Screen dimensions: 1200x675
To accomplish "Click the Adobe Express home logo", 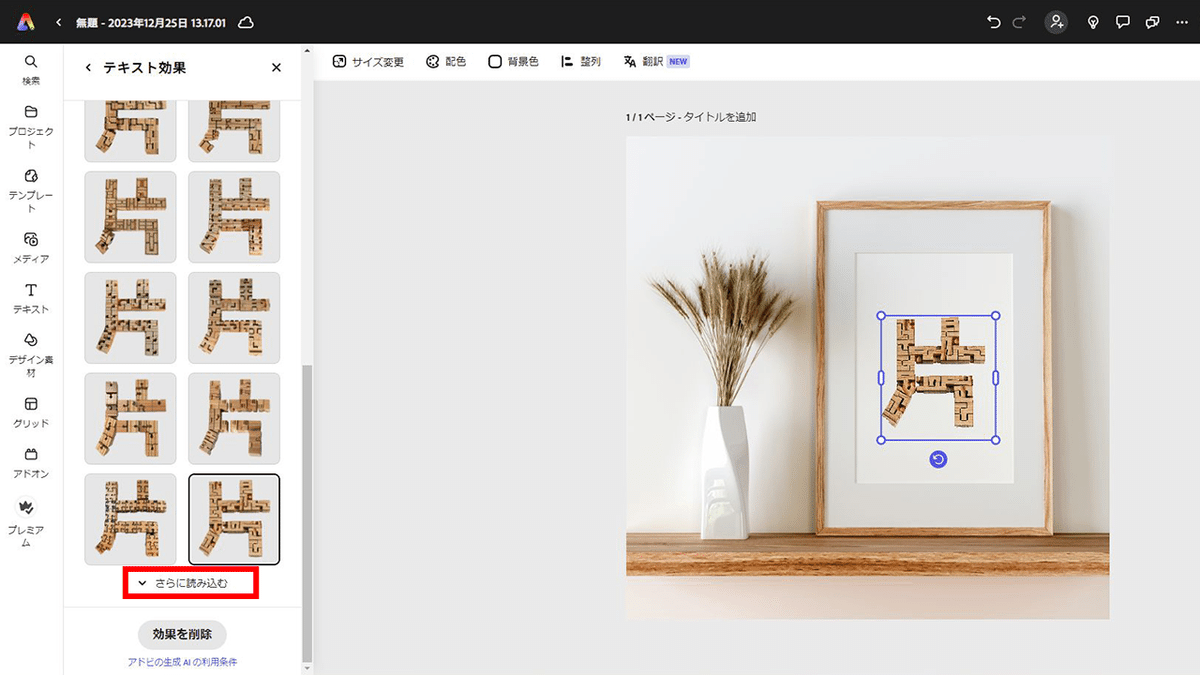I will (x=27, y=22).
